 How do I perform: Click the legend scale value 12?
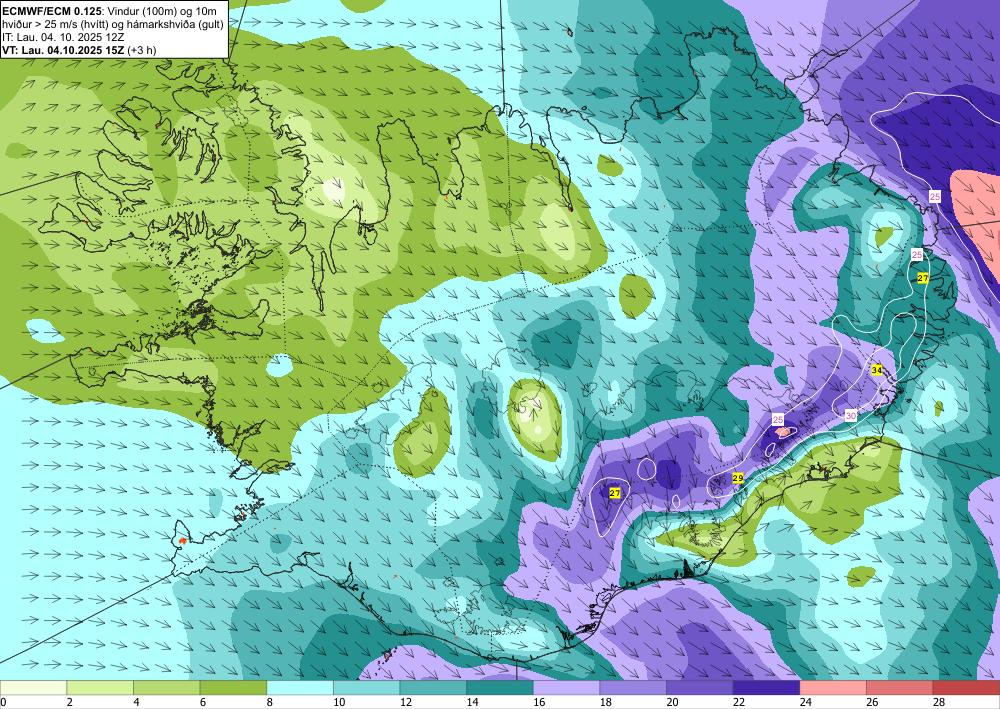click(x=406, y=702)
